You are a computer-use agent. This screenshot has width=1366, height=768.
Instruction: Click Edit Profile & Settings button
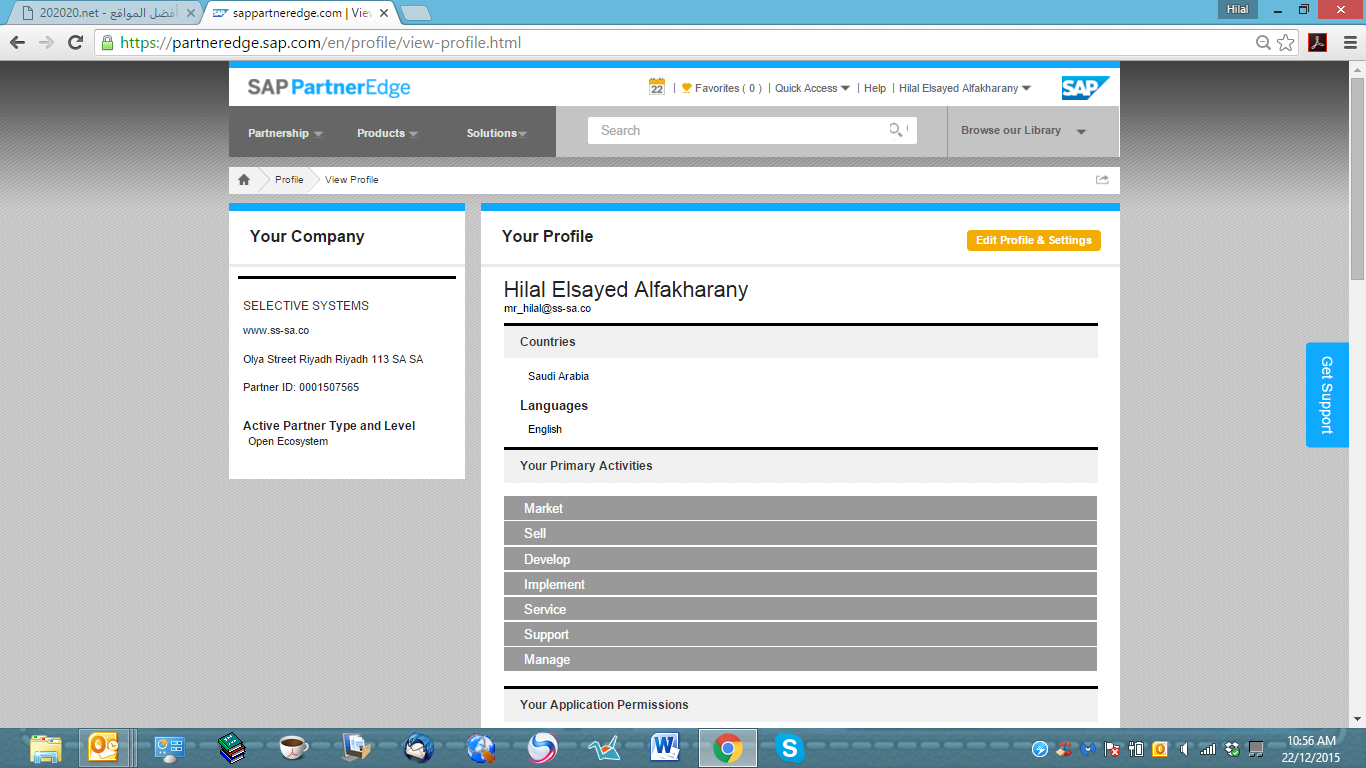tap(1034, 240)
